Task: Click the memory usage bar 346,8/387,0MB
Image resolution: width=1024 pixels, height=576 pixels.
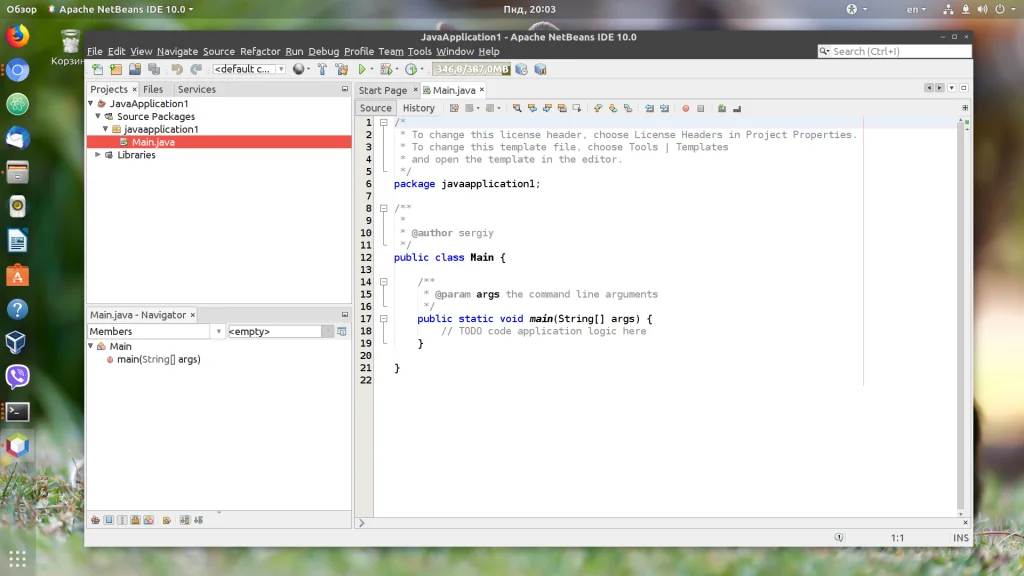Action: tap(471, 69)
